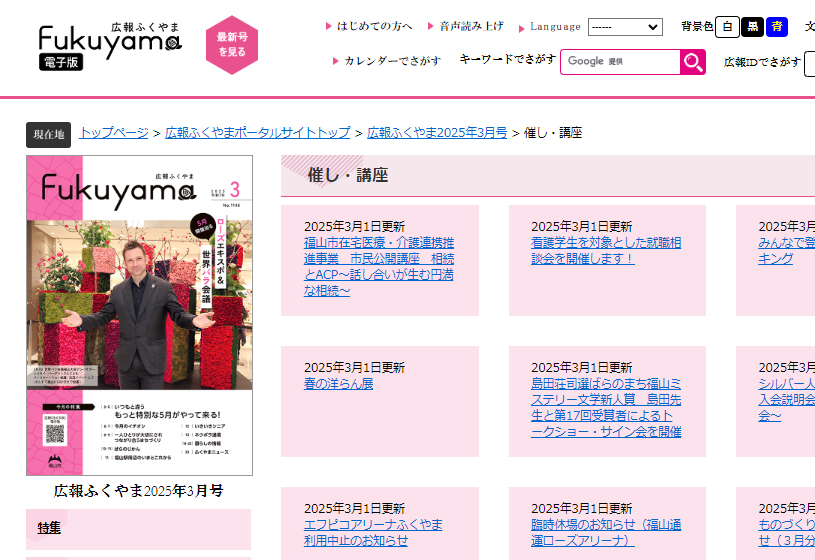Open 看護学生を対象とした就職相談会 article link

coord(606,251)
